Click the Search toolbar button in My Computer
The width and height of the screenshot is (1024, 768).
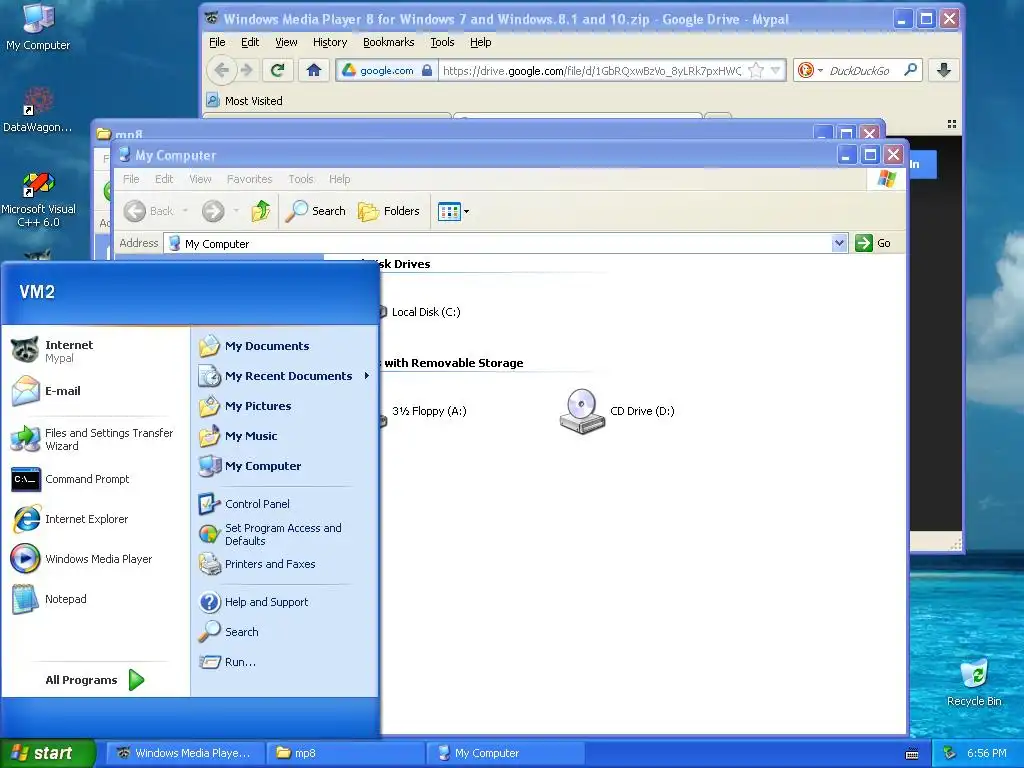point(315,211)
